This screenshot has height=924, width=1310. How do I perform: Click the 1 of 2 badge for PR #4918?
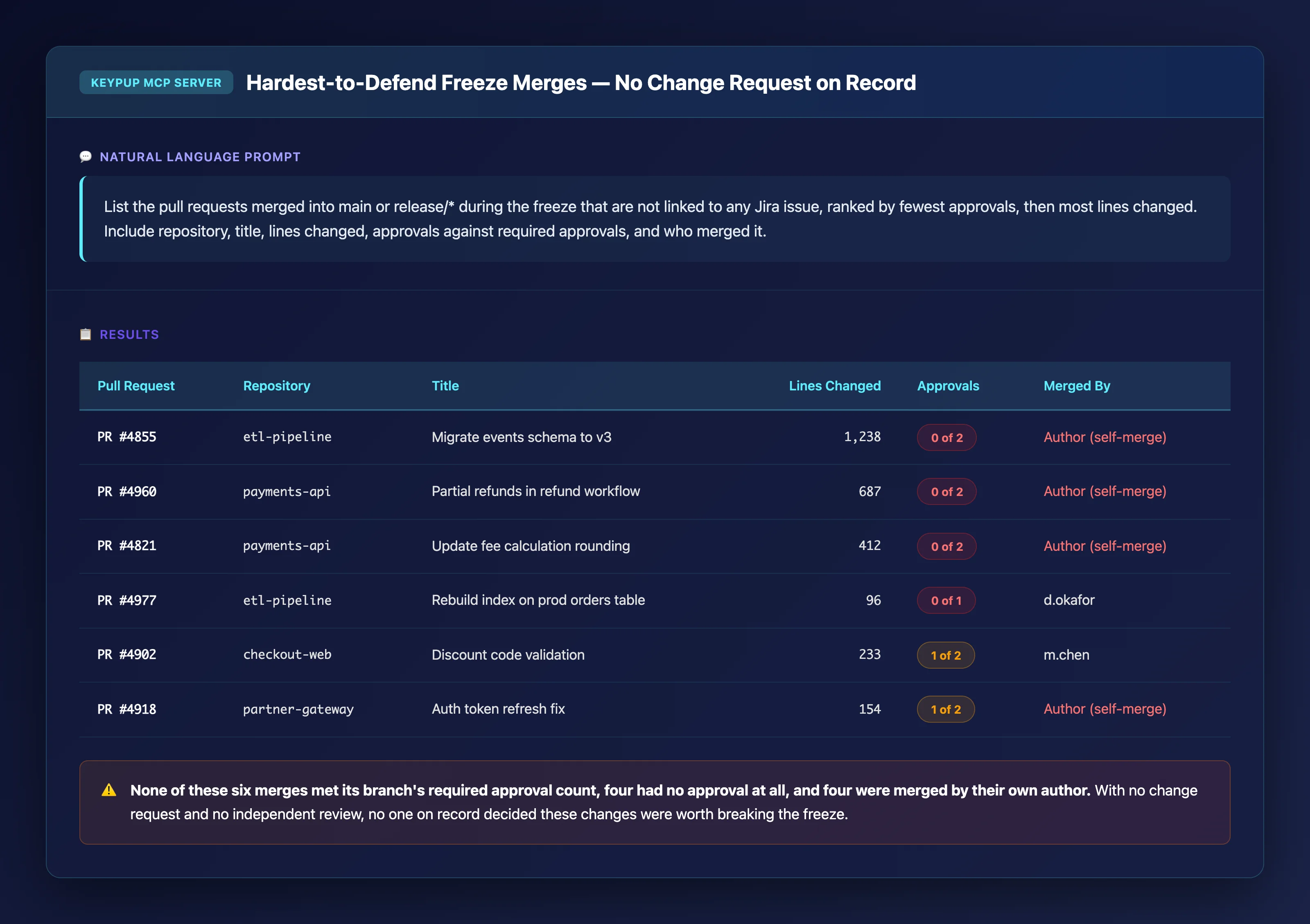click(945, 710)
